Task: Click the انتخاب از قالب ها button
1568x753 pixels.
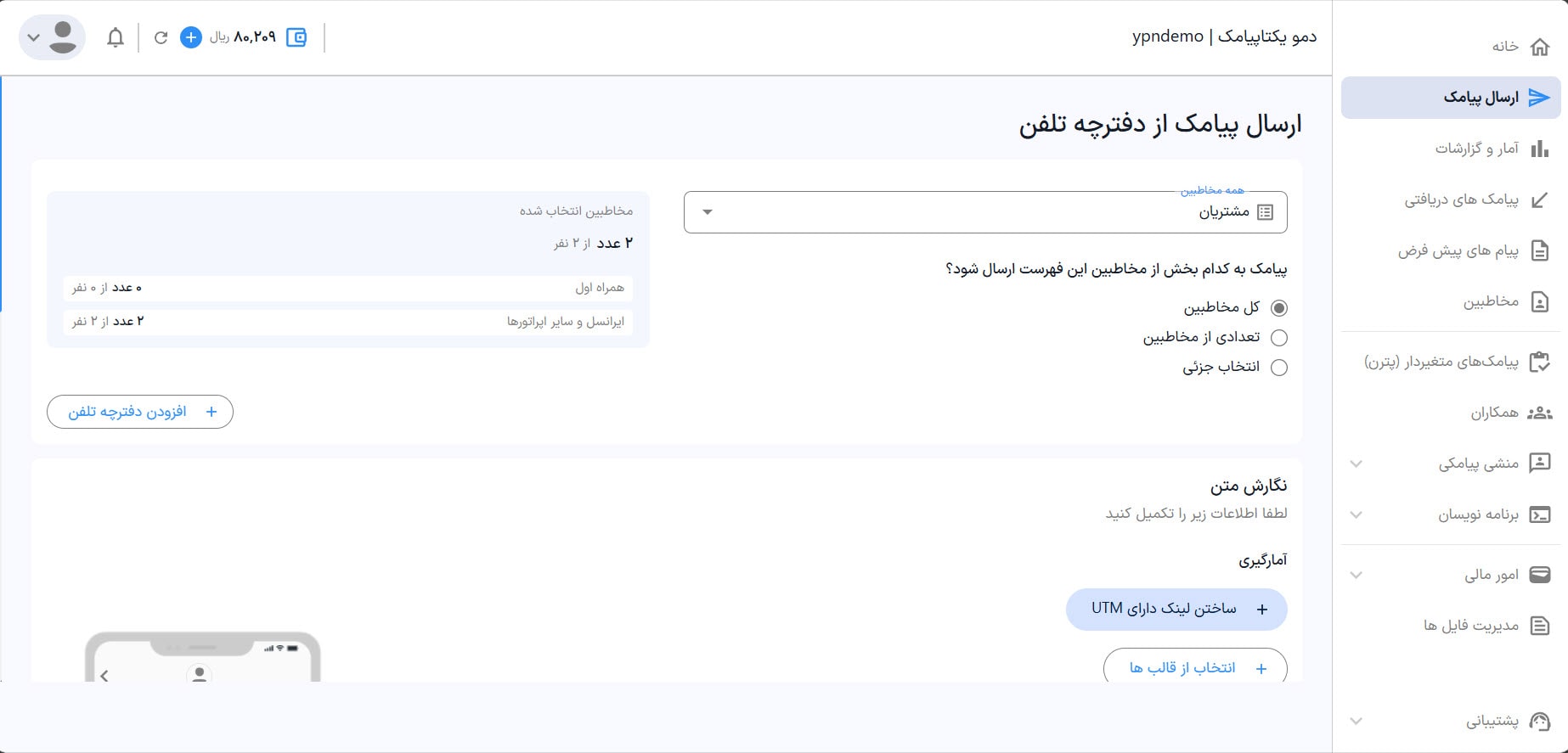Action: click(x=1195, y=668)
